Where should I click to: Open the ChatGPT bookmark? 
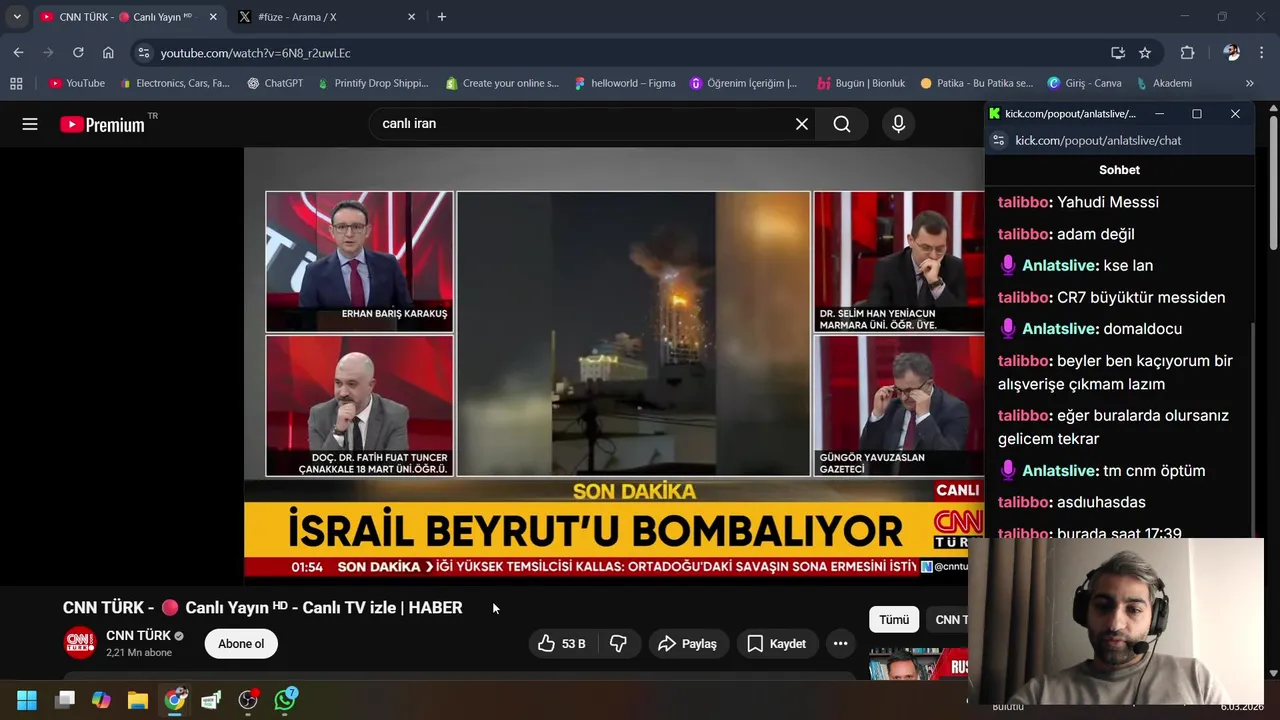coord(275,83)
